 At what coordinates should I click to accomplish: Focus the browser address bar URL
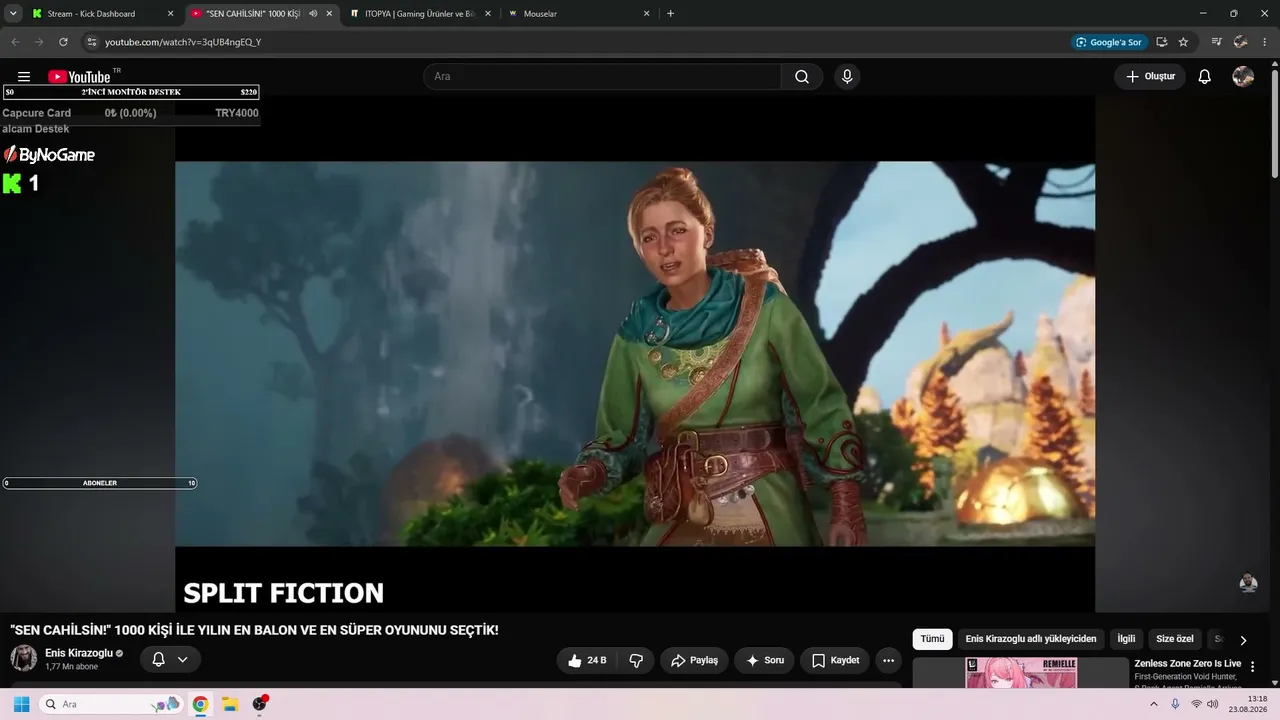[x=183, y=42]
